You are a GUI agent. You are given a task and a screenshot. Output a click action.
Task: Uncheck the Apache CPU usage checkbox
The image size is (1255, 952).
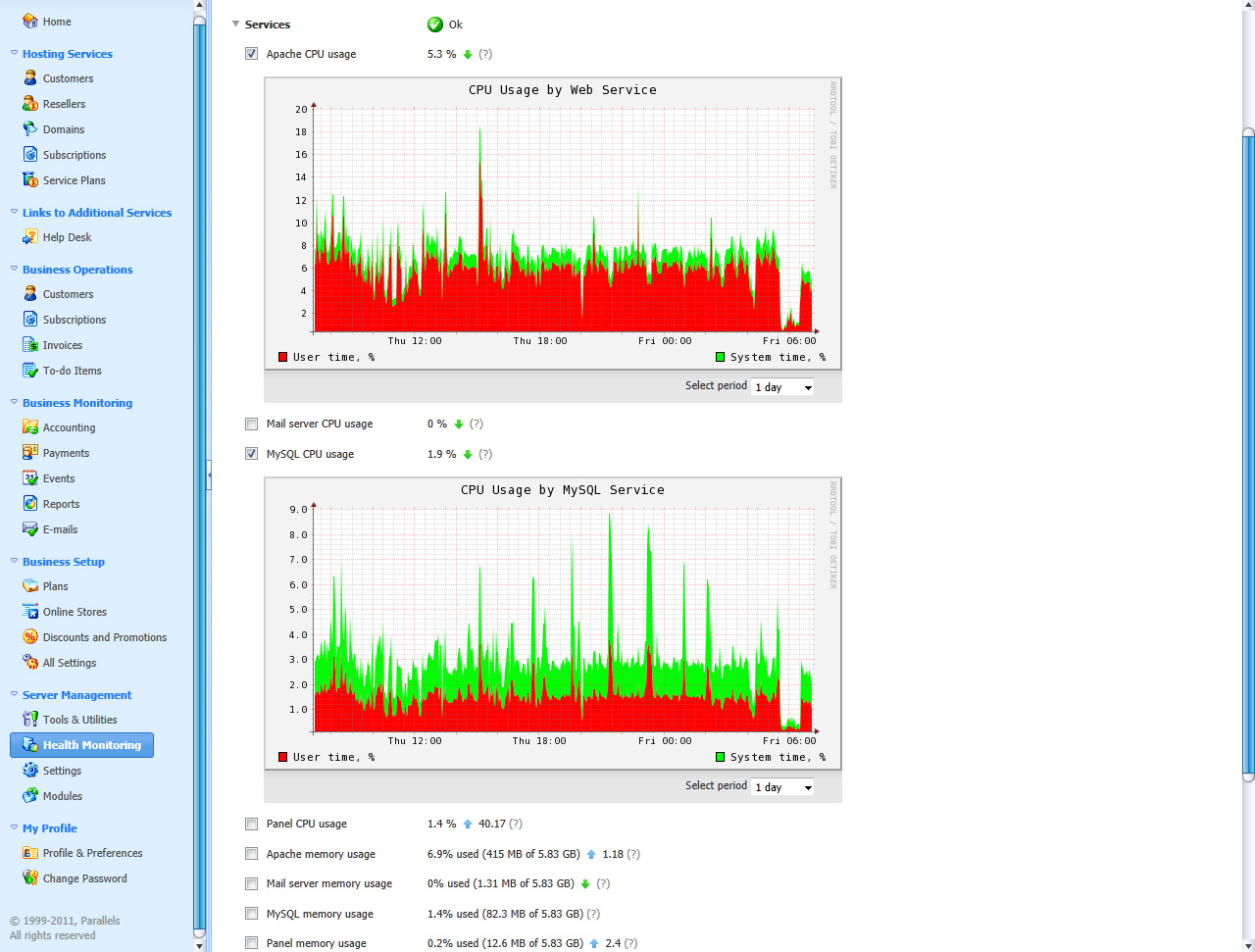[252, 54]
